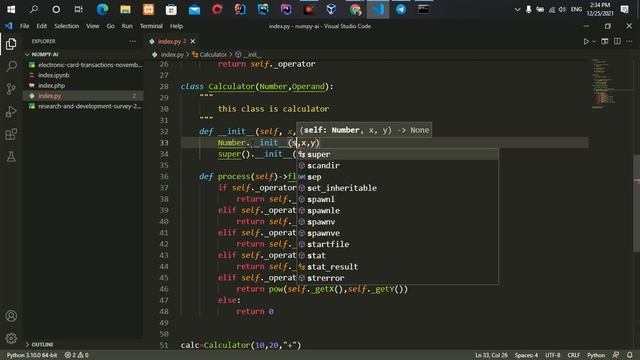Screen dimensions: 640x360
Task: Click index.py breadcrumb segment
Action: click(172, 54)
